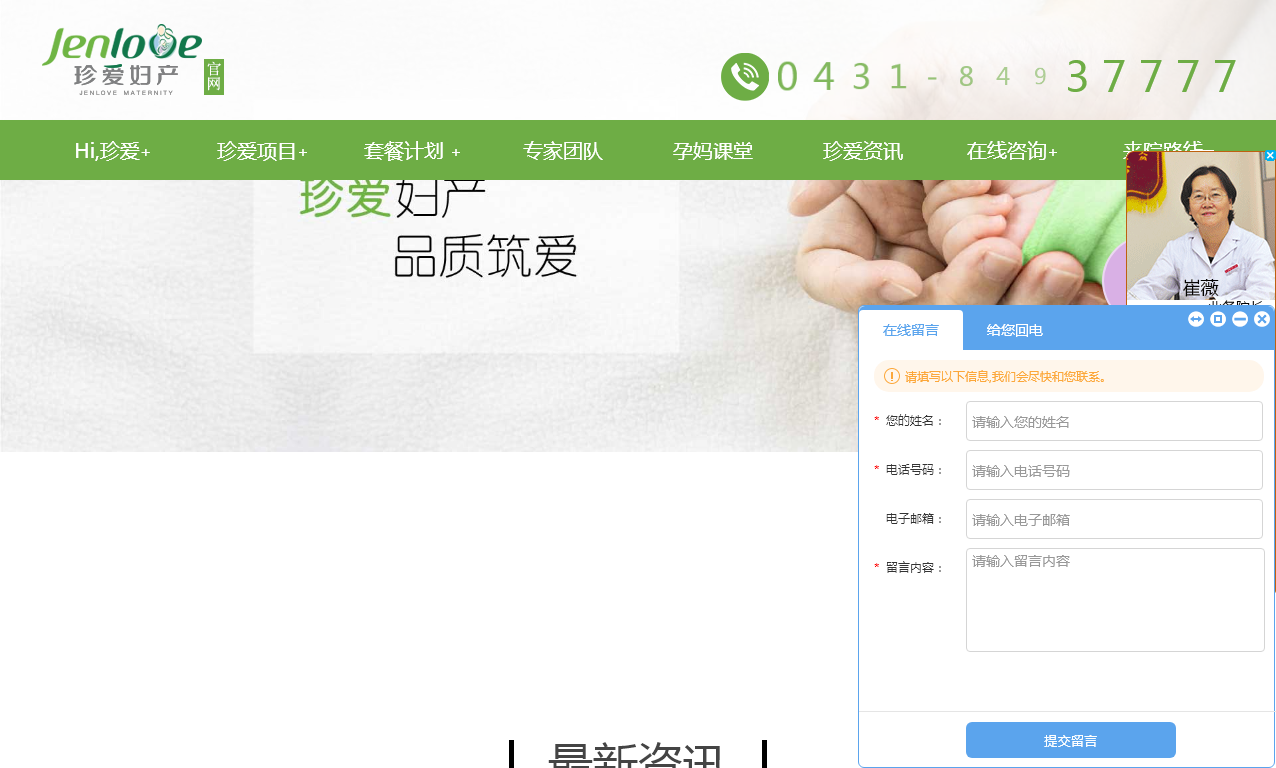Expand the Hi,珍爱+ menu
1276x768 pixels.
[112, 151]
